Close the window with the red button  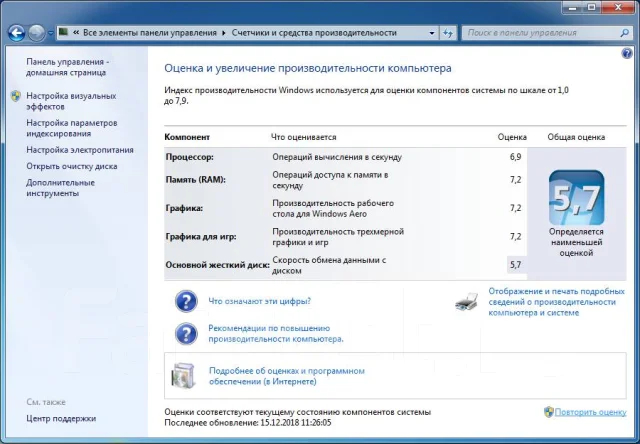coord(618,7)
